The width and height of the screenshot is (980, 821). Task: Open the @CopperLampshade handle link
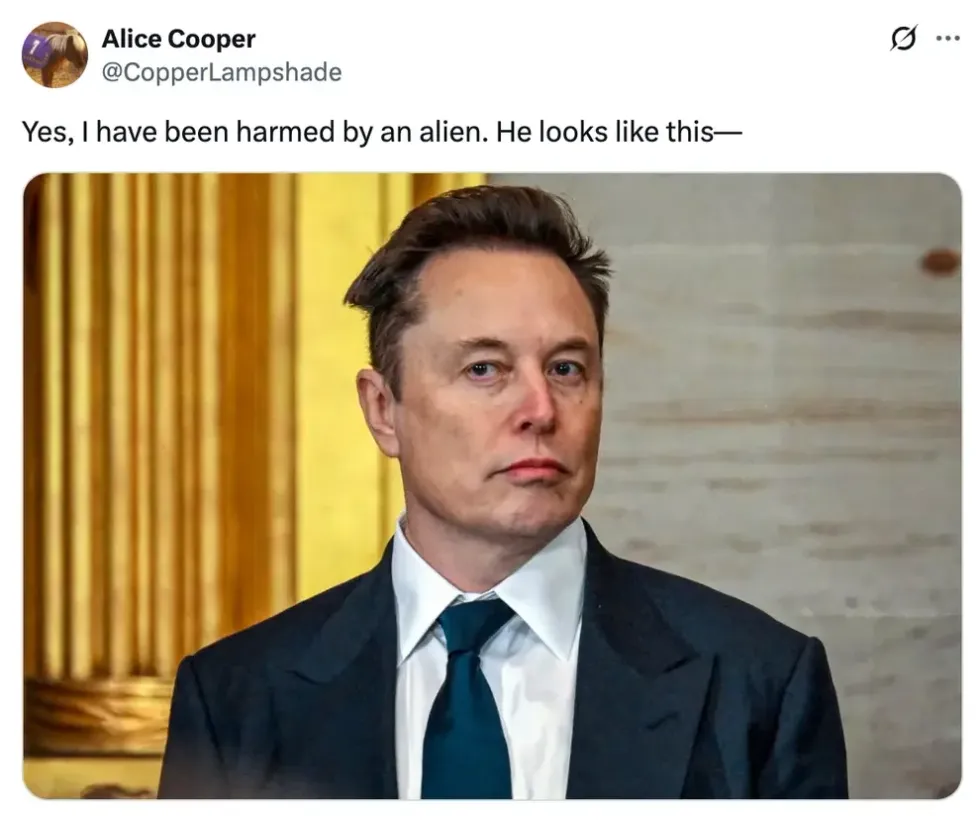pyautogui.click(x=221, y=72)
